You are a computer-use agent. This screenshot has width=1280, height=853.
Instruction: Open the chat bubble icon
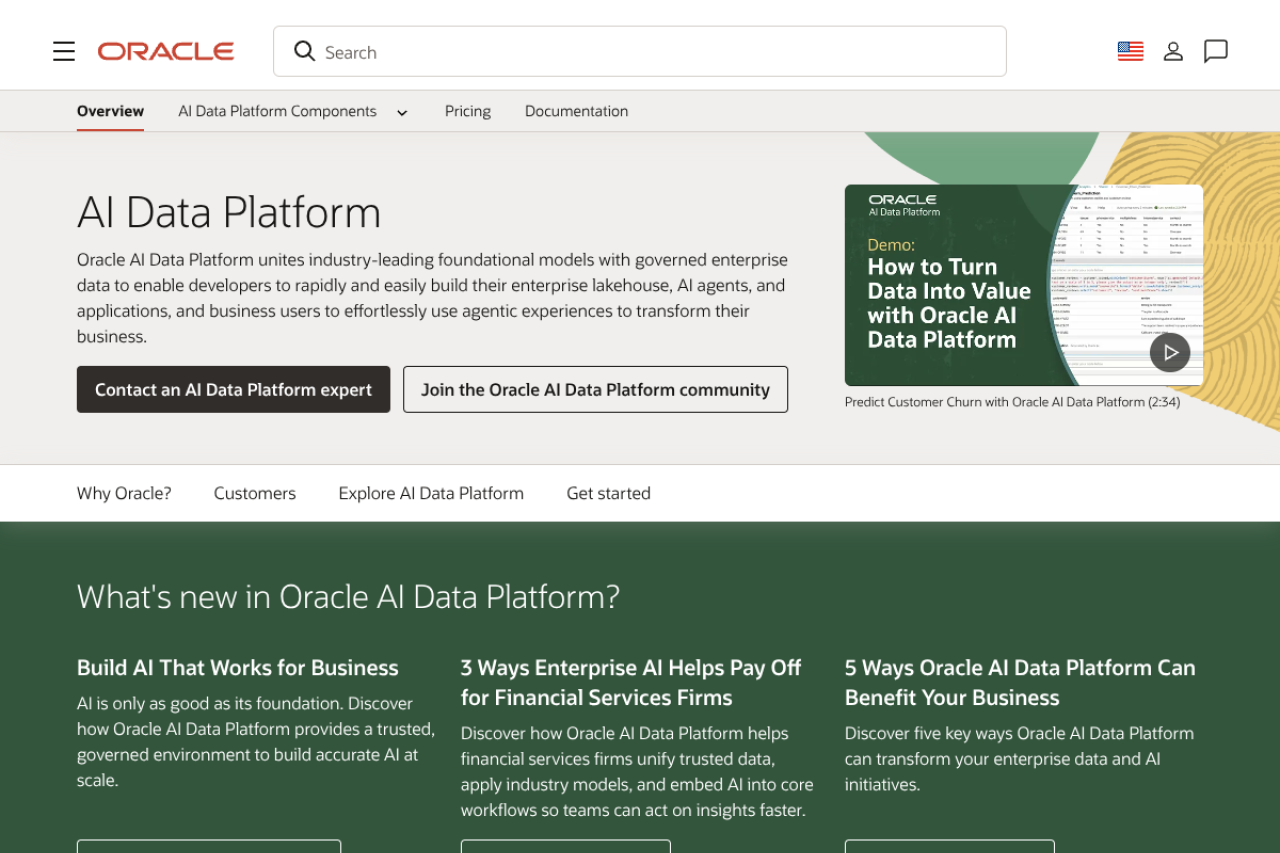pyautogui.click(x=1216, y=51)
